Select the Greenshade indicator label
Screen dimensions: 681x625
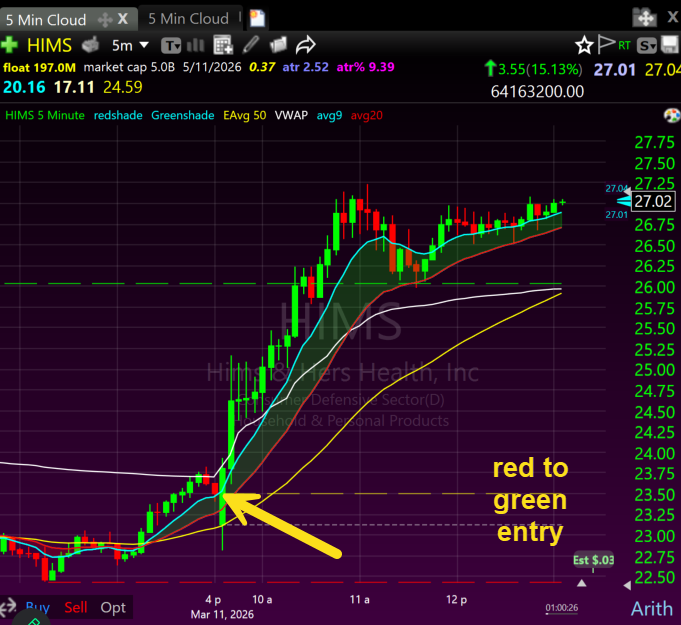click(182, 116)
